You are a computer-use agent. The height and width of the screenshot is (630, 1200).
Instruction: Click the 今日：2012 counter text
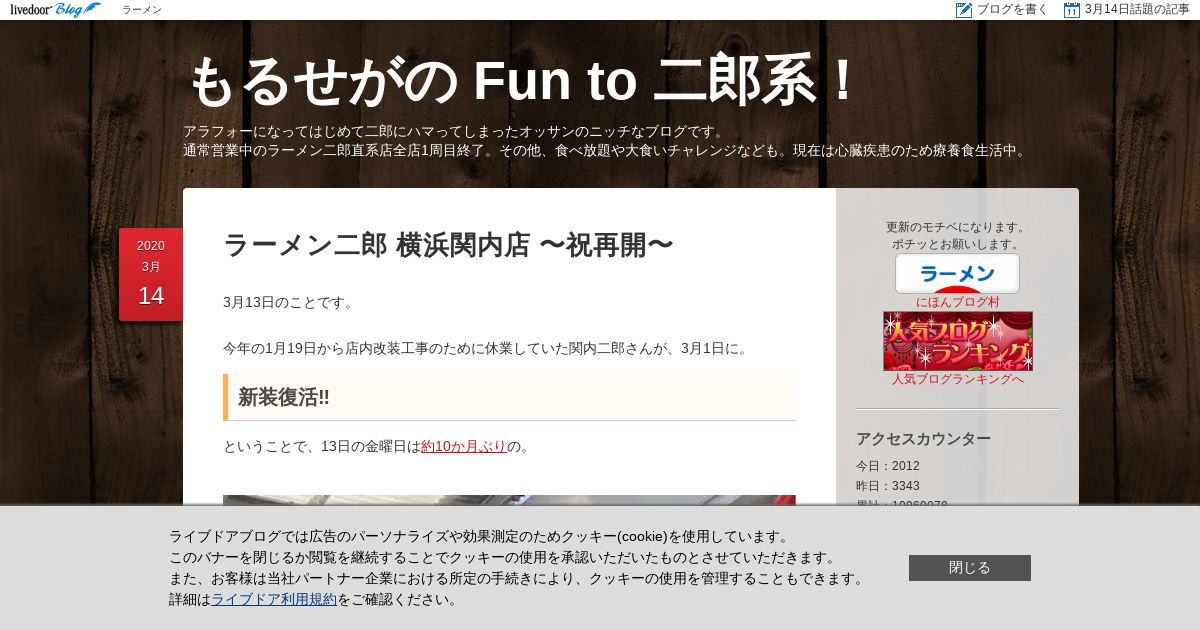click(x=888, y=466)
